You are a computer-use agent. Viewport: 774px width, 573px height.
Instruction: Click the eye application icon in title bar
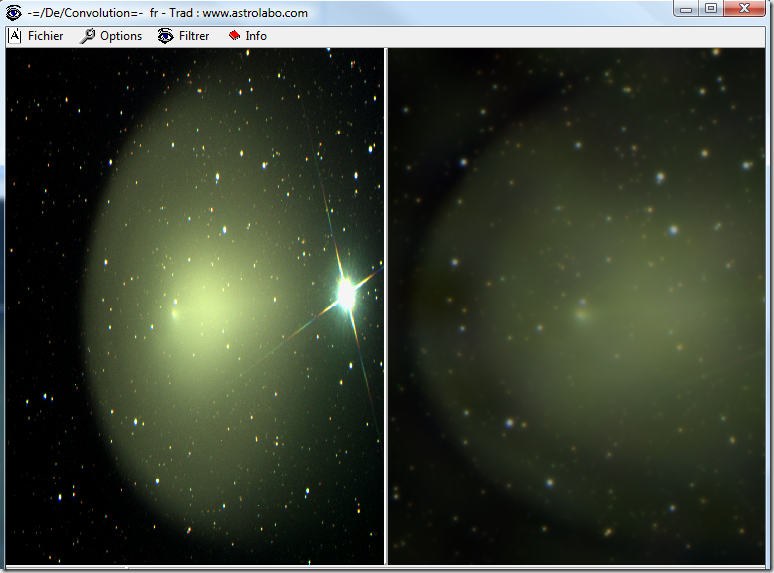pyautogui.click(x=13, y=13)
